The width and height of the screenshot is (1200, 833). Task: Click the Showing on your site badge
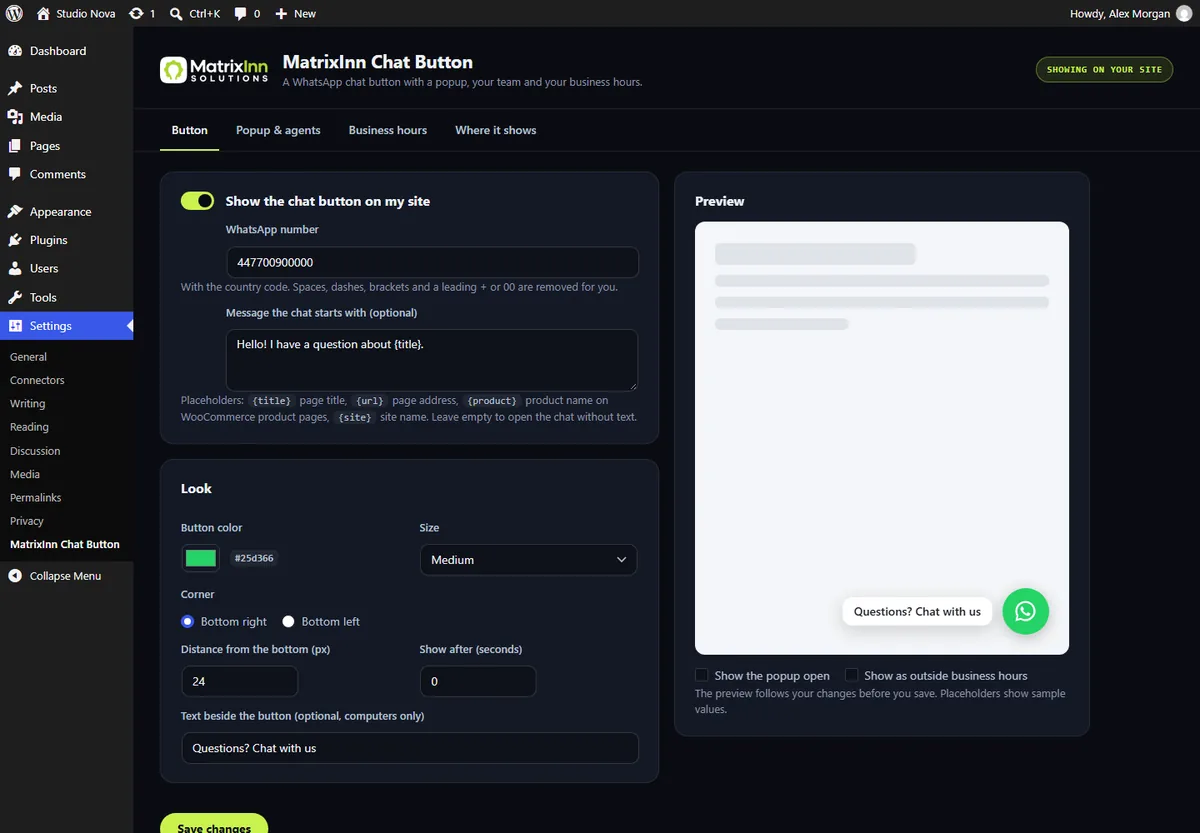tap(1104, 69)
